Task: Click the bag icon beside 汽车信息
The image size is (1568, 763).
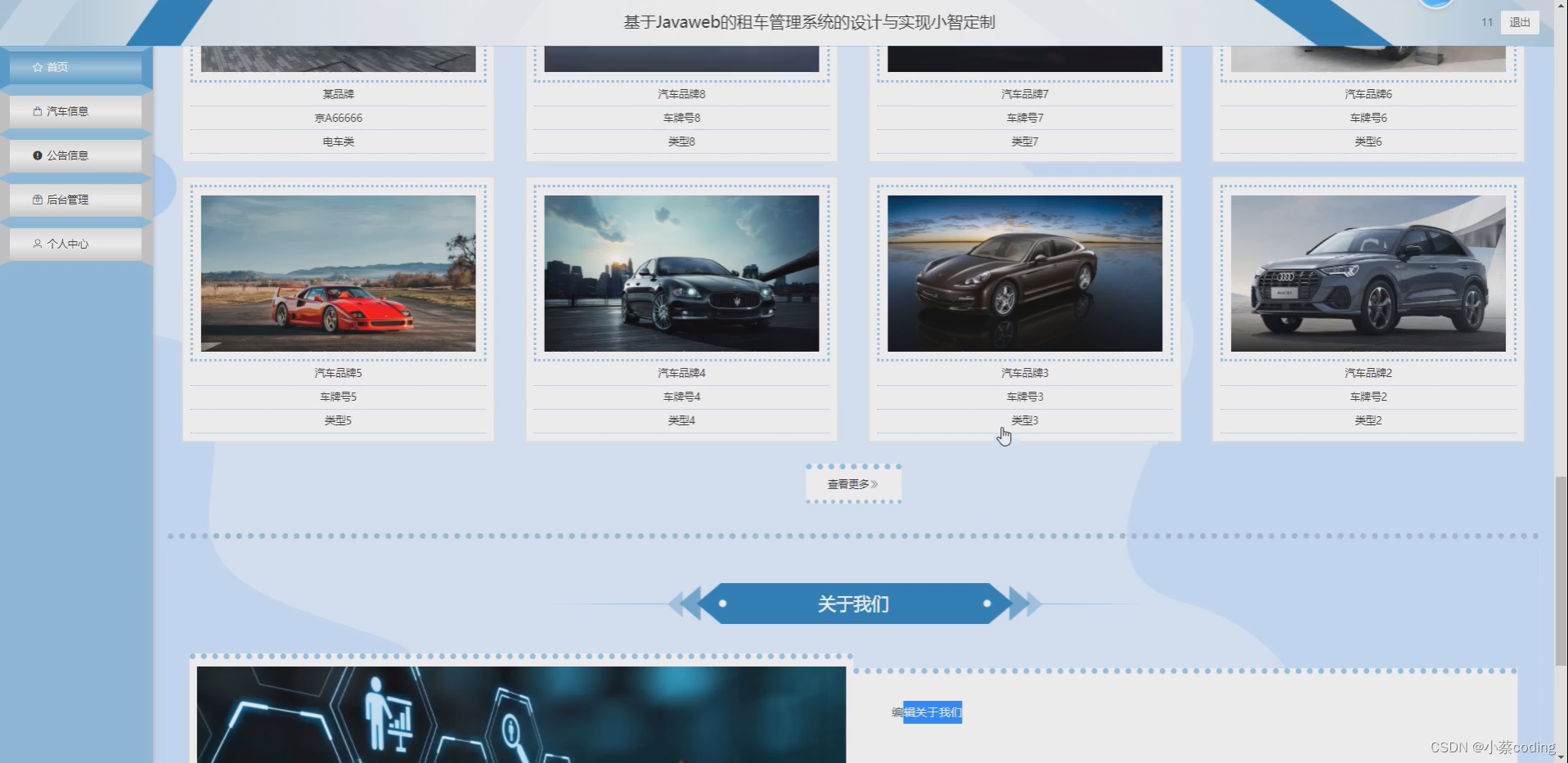Action: click(38, 111)
